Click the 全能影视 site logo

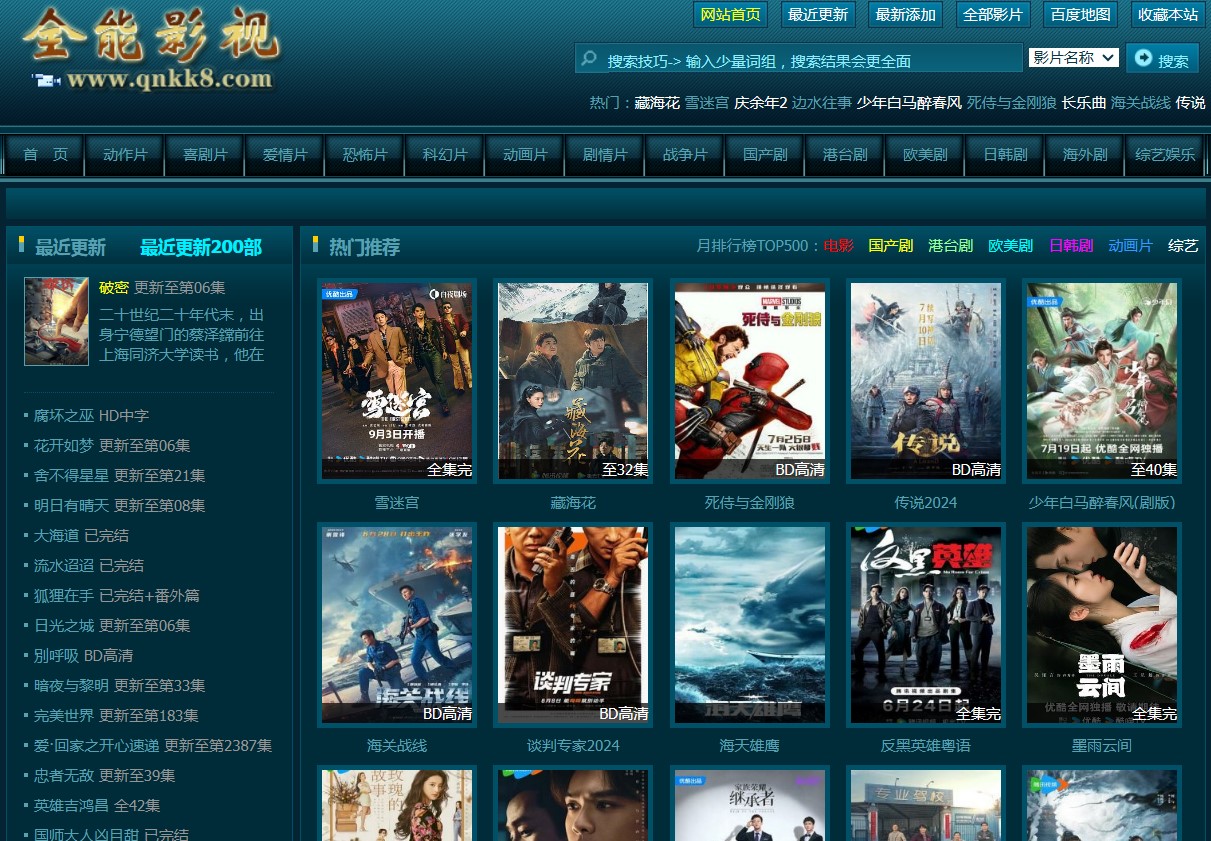point(152,49)
